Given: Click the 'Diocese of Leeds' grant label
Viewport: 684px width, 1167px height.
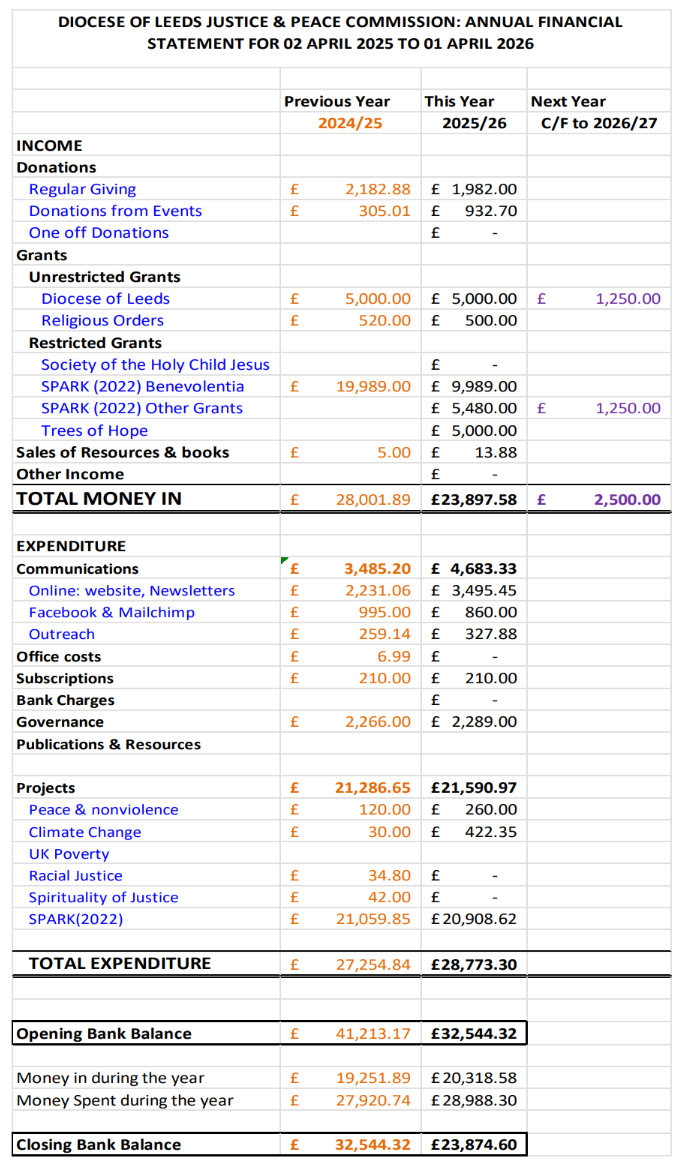Looking at the screenshot, I should click(106, 298).
